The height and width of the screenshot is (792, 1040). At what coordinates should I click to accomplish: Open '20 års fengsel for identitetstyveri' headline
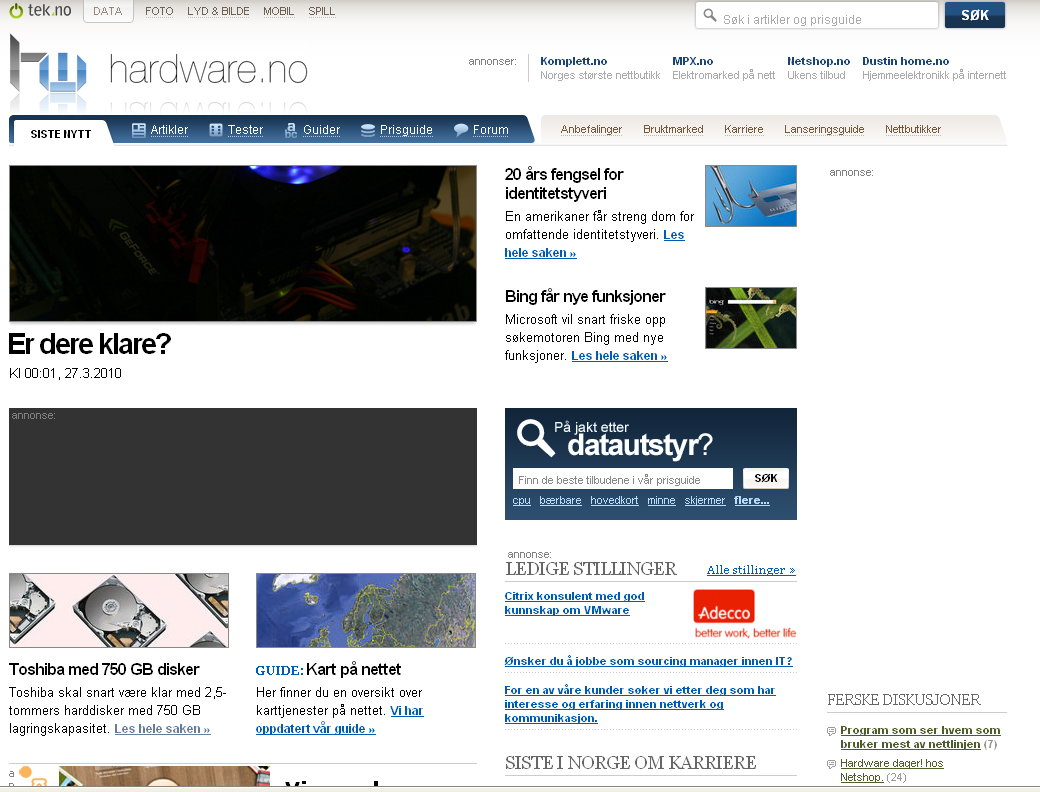[x=564, y=184]
